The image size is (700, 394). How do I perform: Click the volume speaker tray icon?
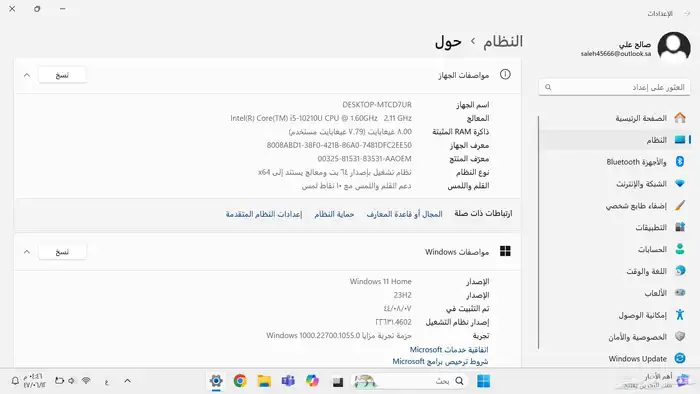click(71, 381)
